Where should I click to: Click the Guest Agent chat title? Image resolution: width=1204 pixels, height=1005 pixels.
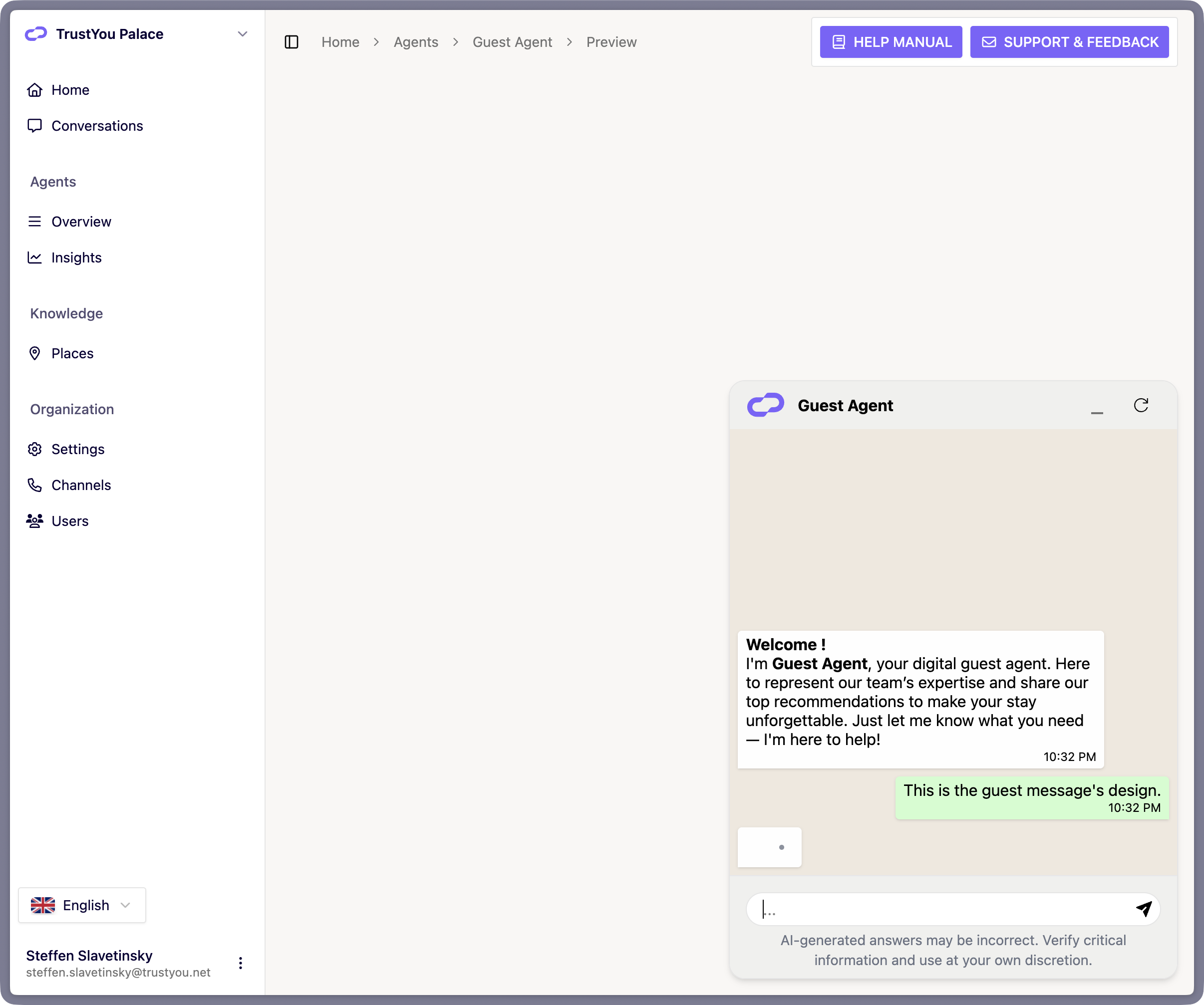click(845, 405)
